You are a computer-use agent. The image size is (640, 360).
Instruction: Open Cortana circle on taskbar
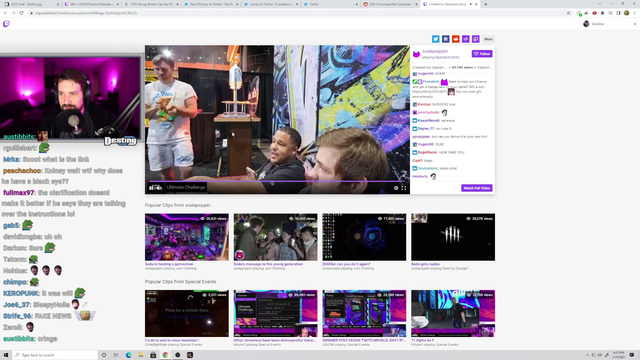104,355
